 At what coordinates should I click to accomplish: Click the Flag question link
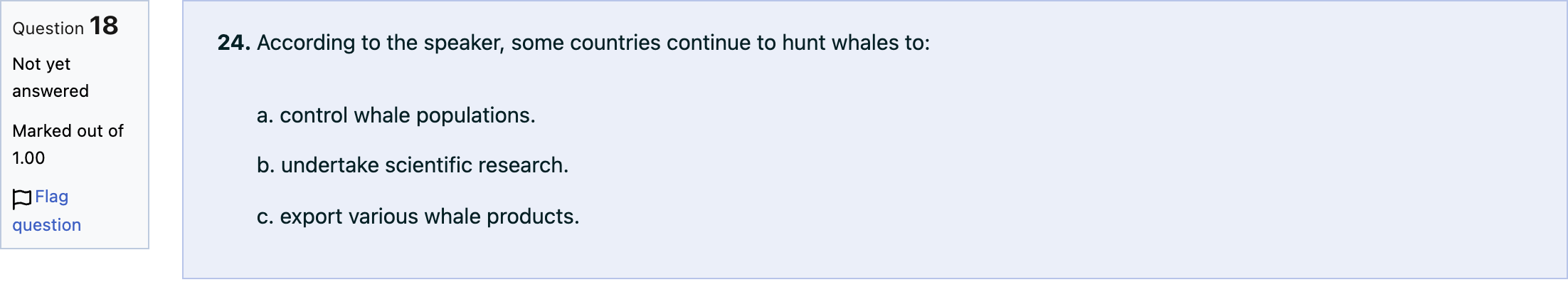47,210
